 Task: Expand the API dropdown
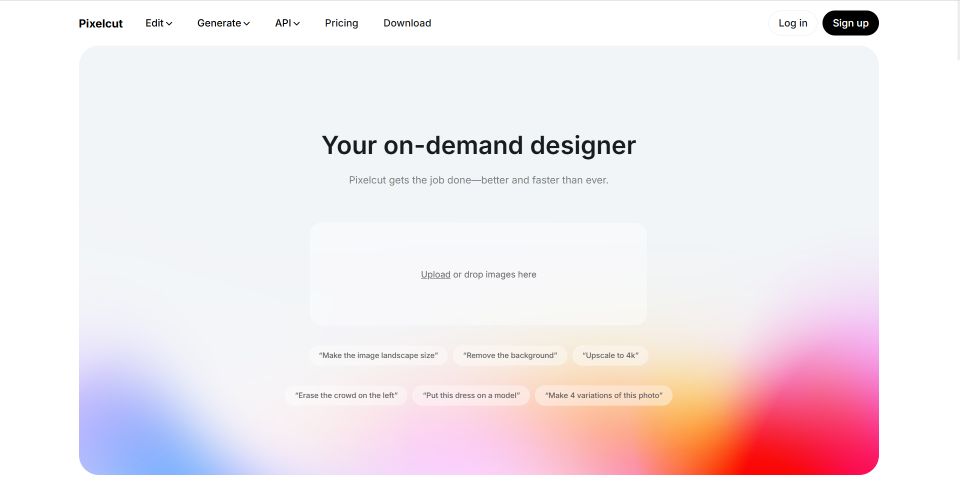click(287, 23)
